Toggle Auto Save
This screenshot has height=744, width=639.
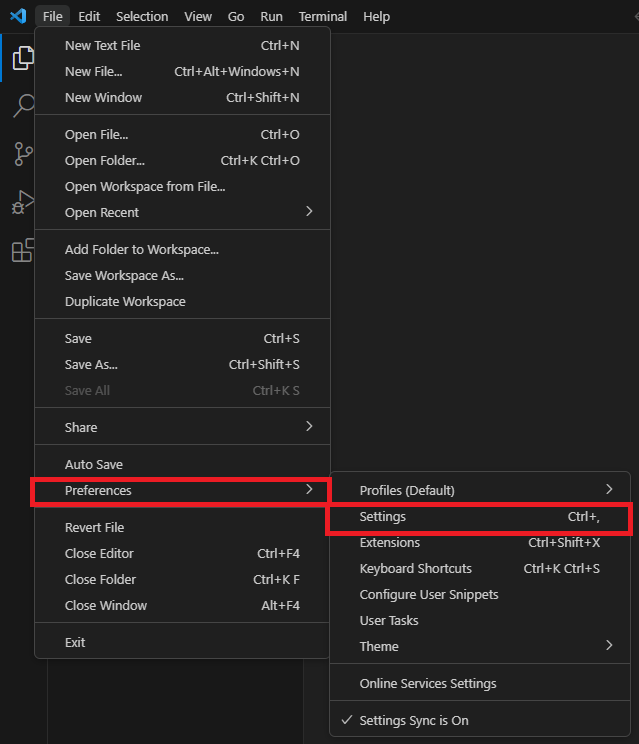182,465
